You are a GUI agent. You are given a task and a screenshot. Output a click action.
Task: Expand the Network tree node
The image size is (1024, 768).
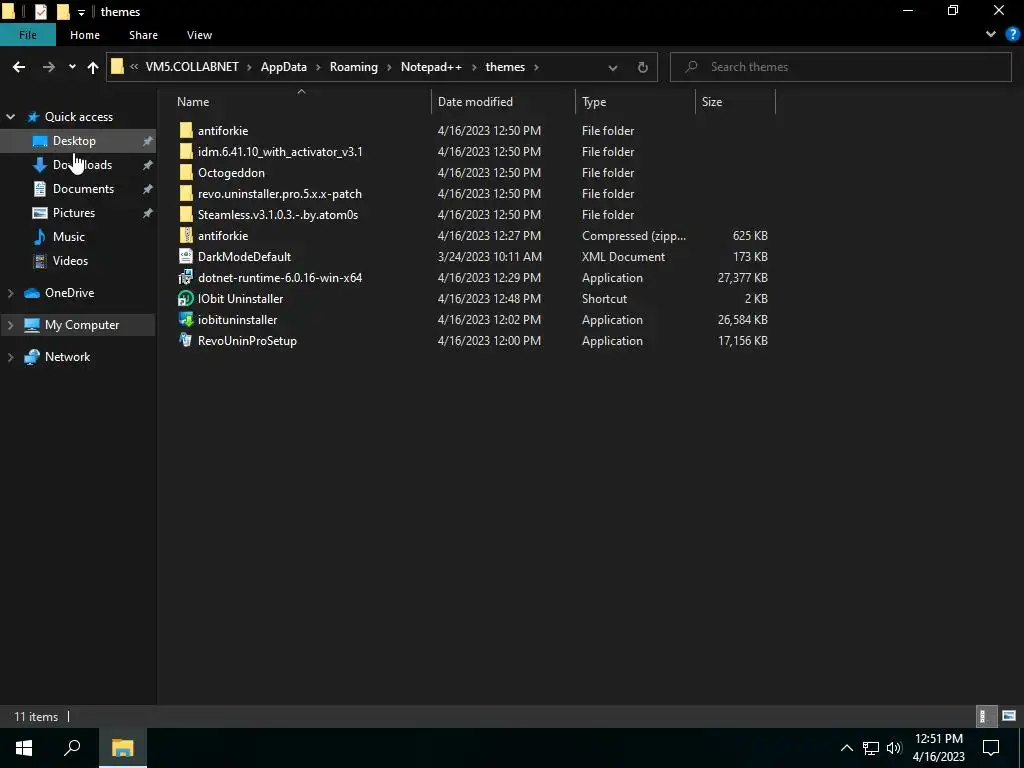[x=10, y=357]
